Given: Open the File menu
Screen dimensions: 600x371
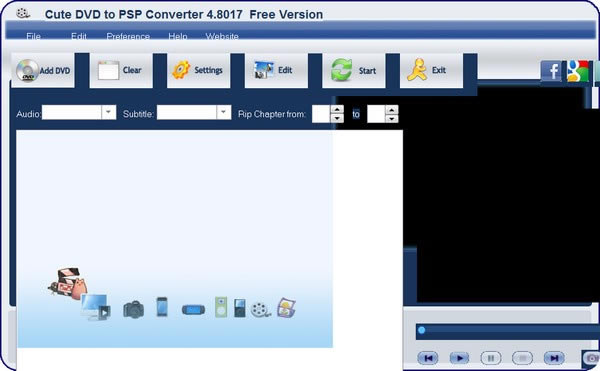Looking at the screenshot, I should (33, 36).
